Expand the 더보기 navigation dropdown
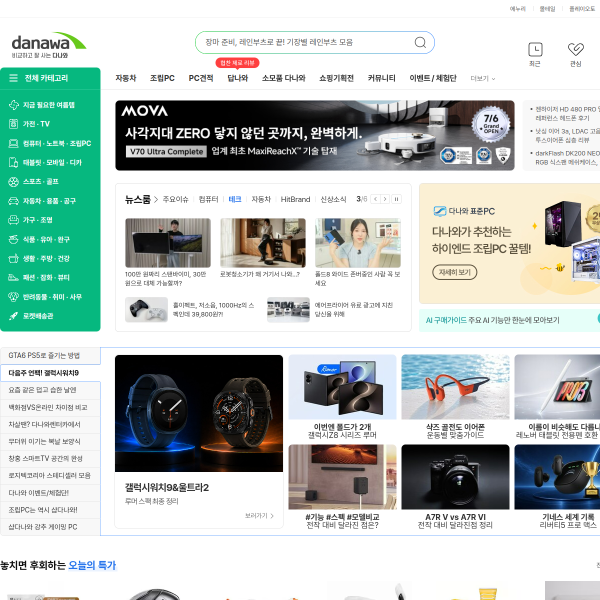Image resolution: width=600 pixels, height=600 pixels. pyautogui.click(x=483, y=78)
